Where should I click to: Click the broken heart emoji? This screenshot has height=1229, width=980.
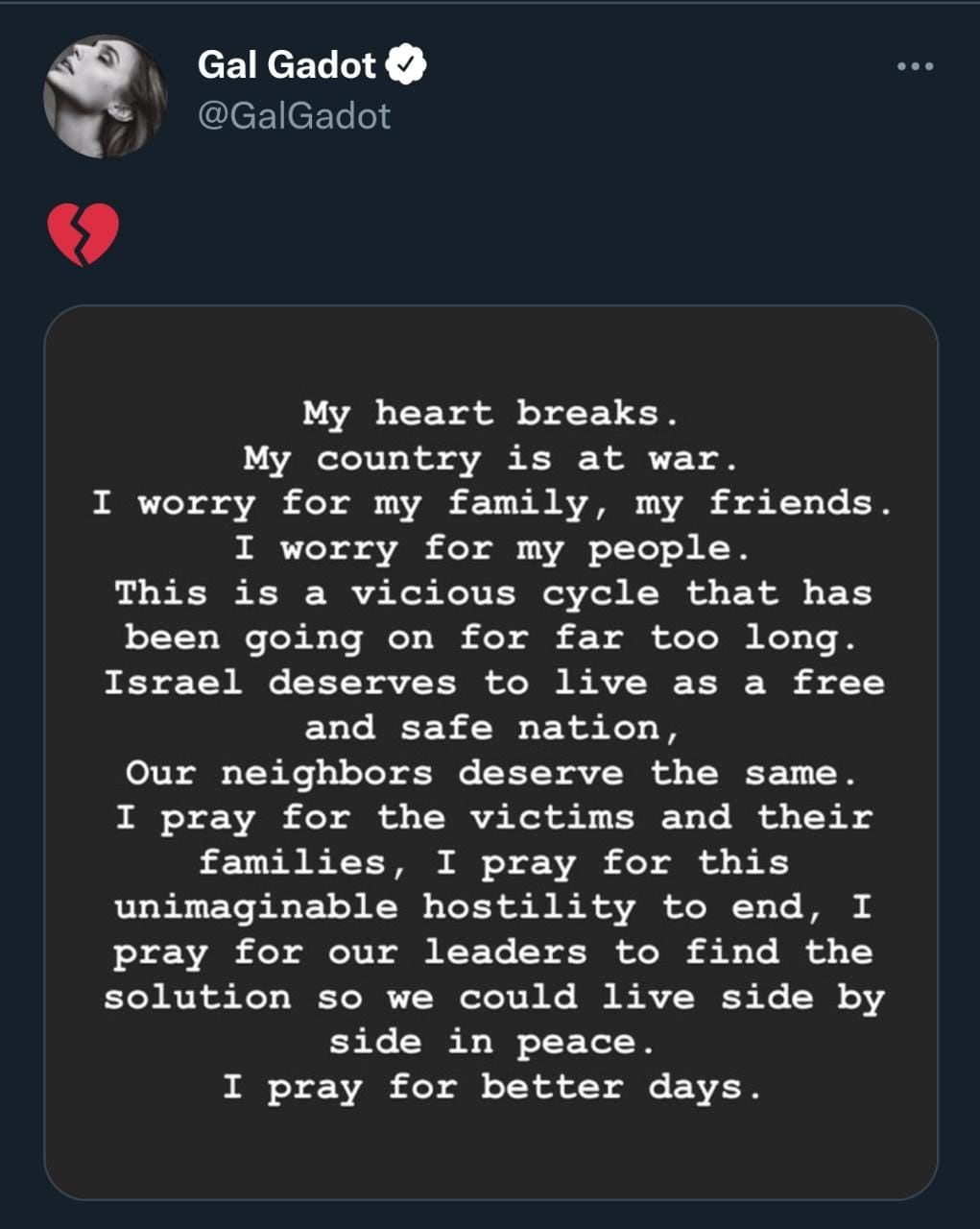click(84, 233)
